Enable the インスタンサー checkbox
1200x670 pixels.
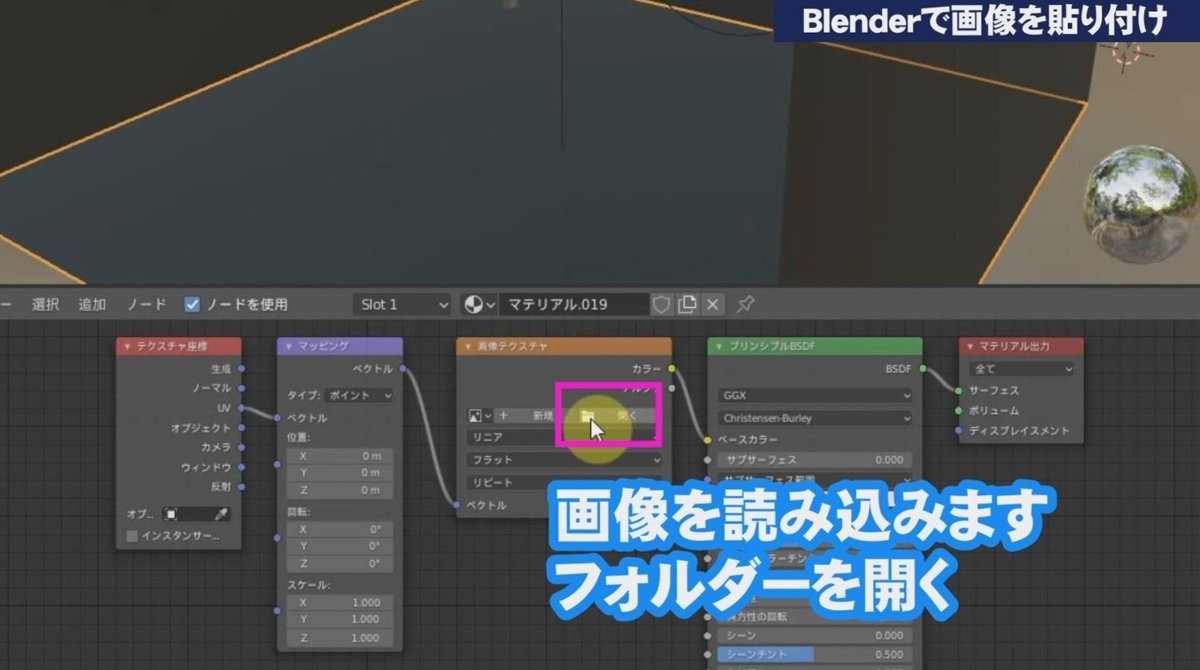pos(132,537)
